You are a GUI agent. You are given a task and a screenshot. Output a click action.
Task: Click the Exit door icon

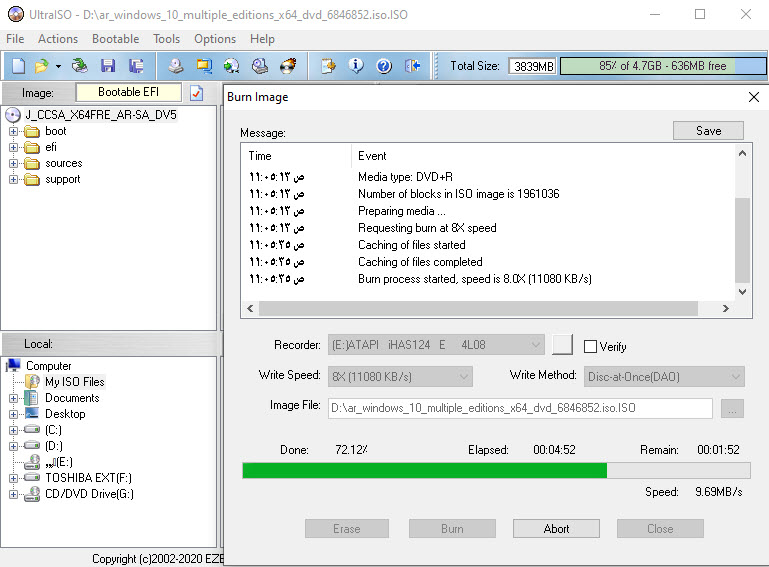[412, 66]
